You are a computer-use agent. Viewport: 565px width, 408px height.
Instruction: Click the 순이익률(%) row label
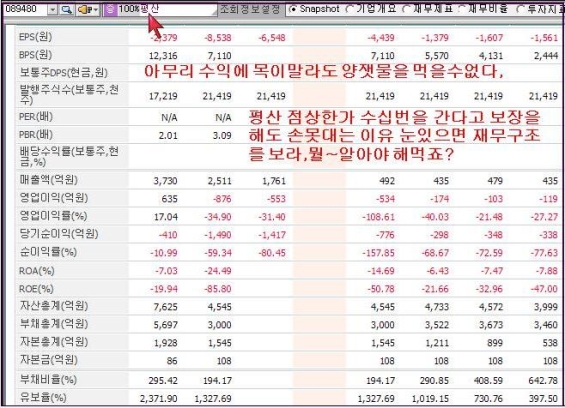tap(48, 252)
